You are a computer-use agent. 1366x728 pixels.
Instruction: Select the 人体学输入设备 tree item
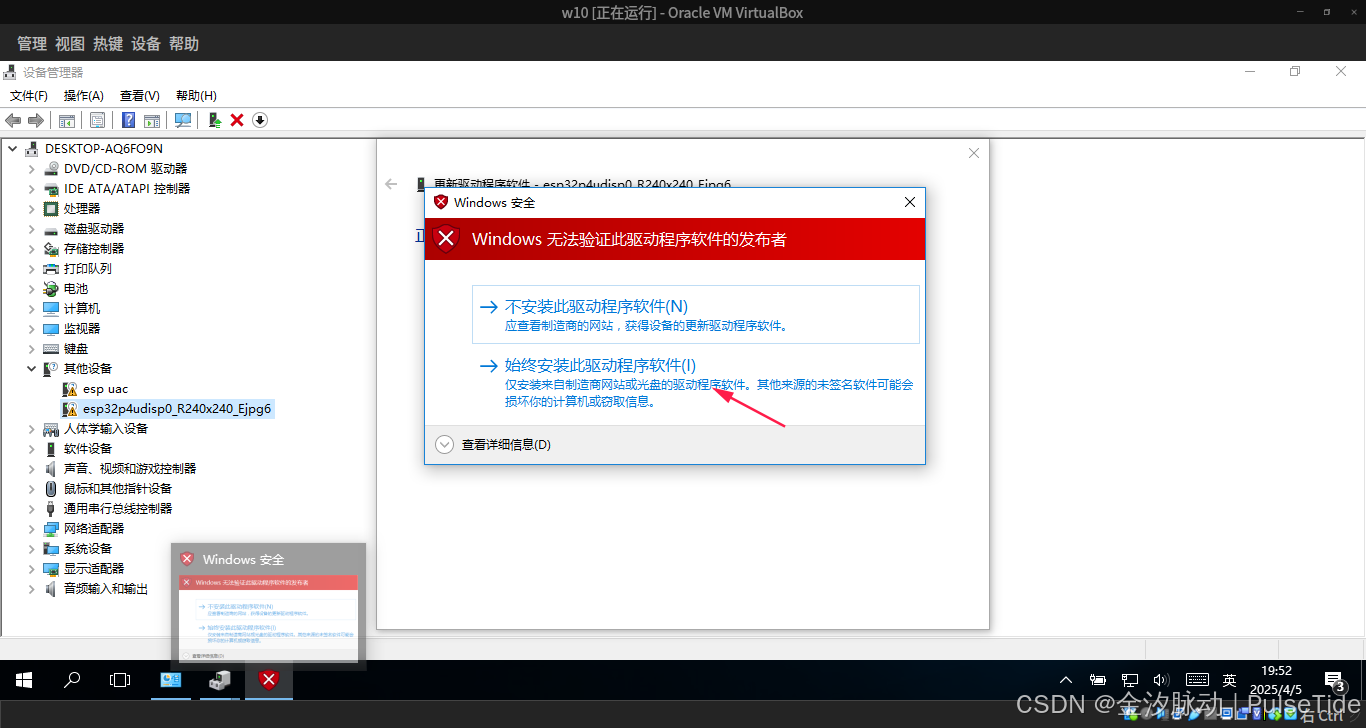[x=106, y=428]
